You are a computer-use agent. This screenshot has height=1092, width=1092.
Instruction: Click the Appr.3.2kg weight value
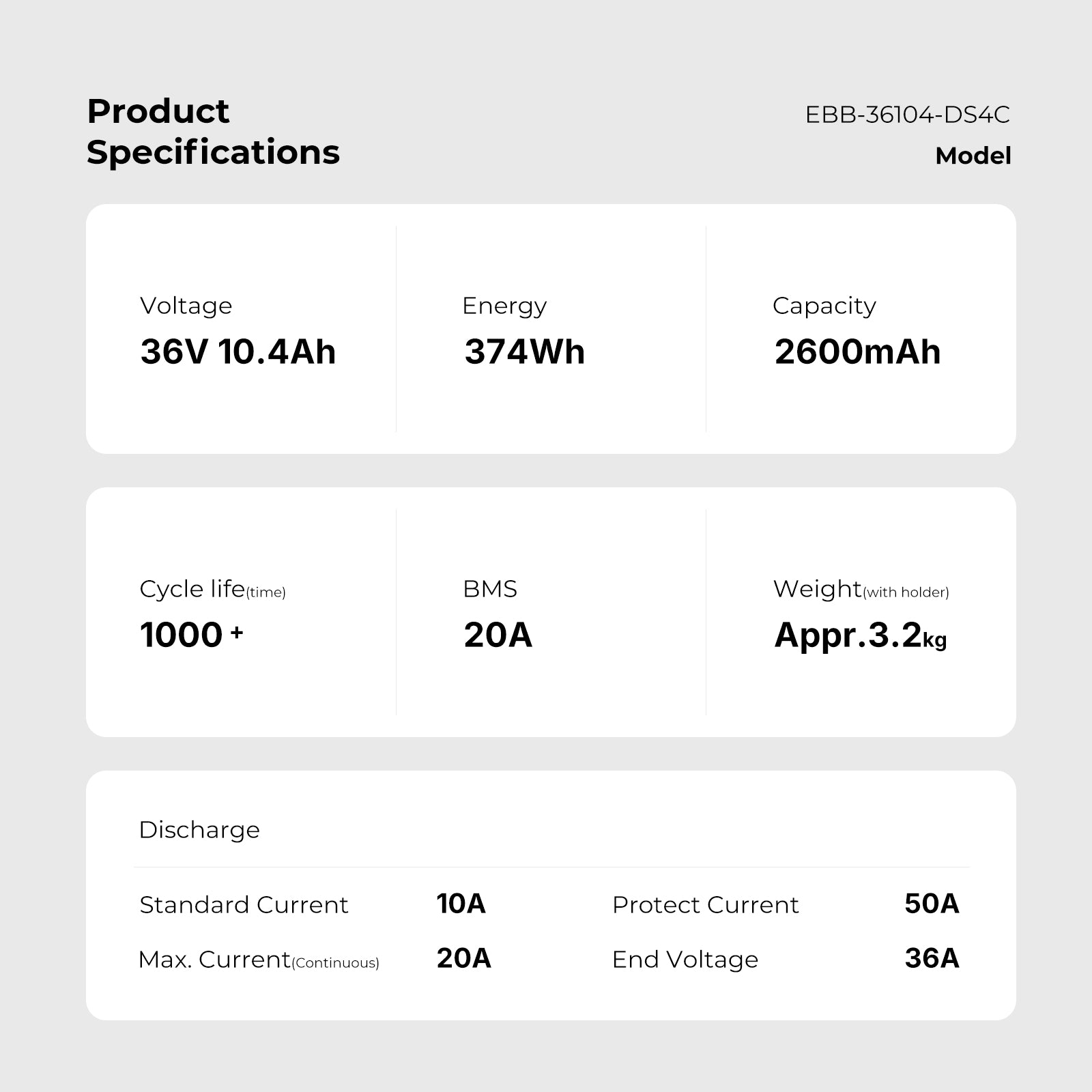click(861, 635)
